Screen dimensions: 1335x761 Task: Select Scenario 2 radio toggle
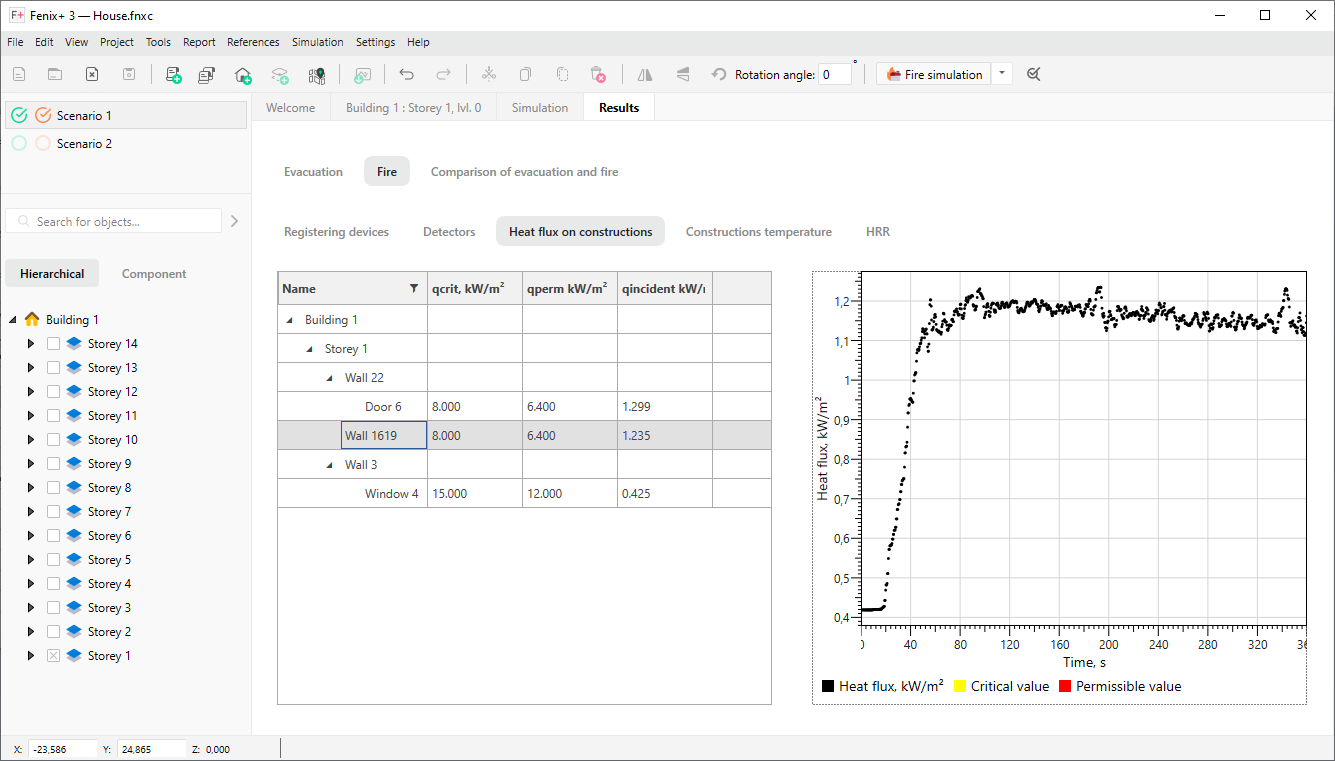tap(18, 143)
